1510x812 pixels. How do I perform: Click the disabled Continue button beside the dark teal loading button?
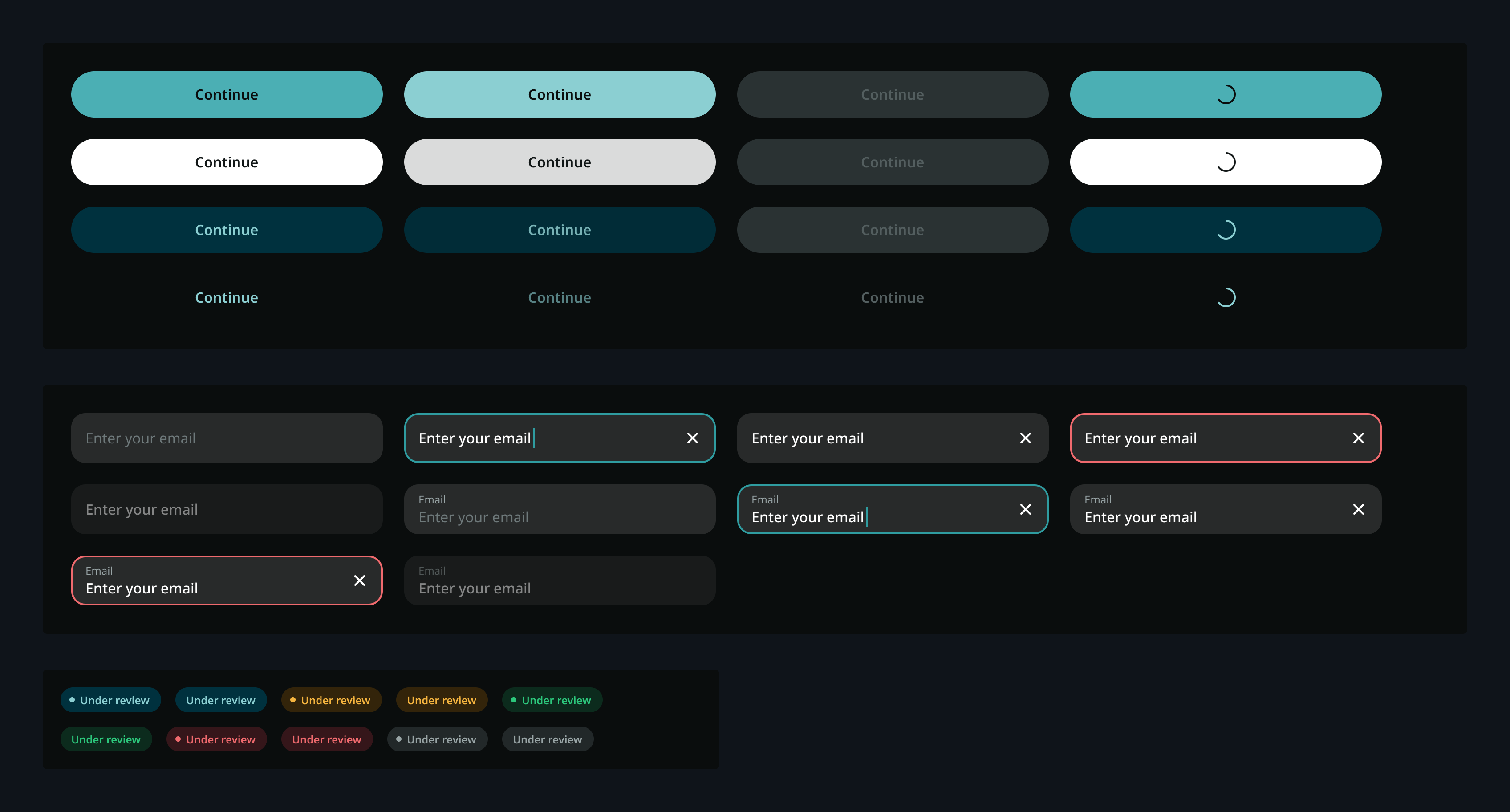[893, 230]
